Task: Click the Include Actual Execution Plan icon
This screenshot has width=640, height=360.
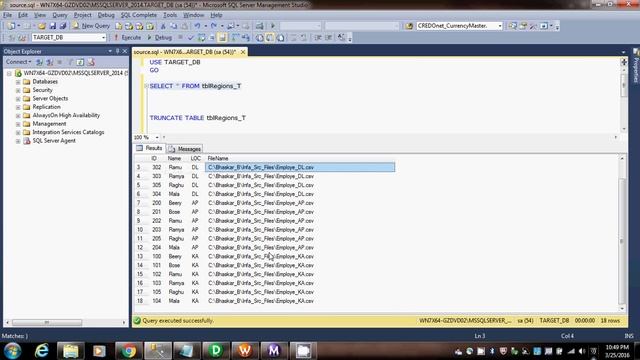Action: tap(235, 38)
